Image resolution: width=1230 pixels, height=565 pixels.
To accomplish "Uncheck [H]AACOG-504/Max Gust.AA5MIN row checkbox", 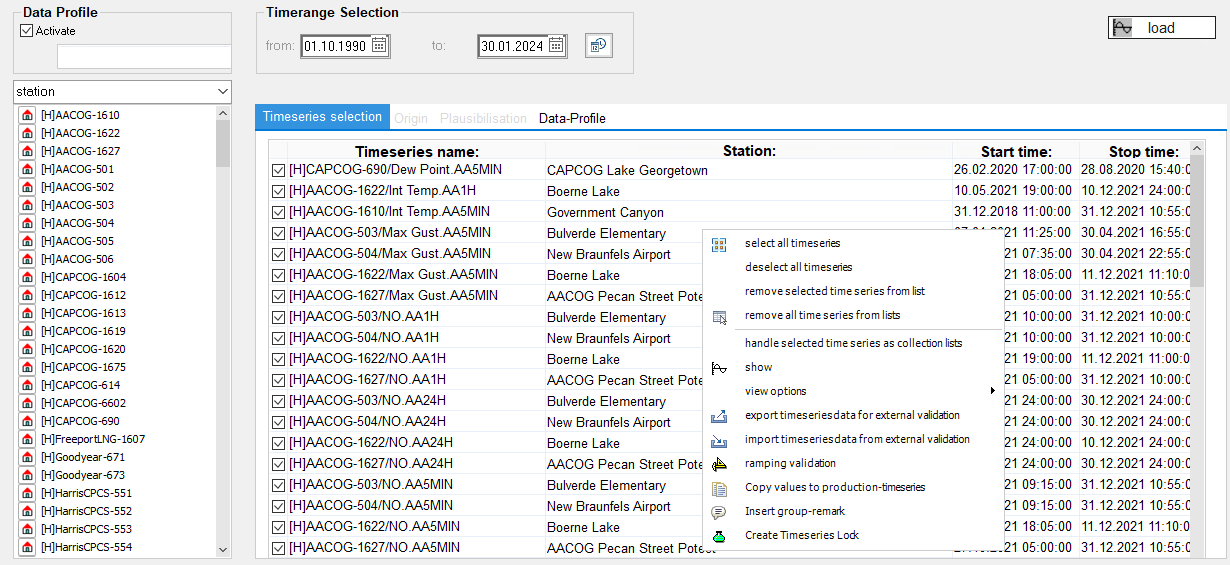I will click(x=278, y=254).
